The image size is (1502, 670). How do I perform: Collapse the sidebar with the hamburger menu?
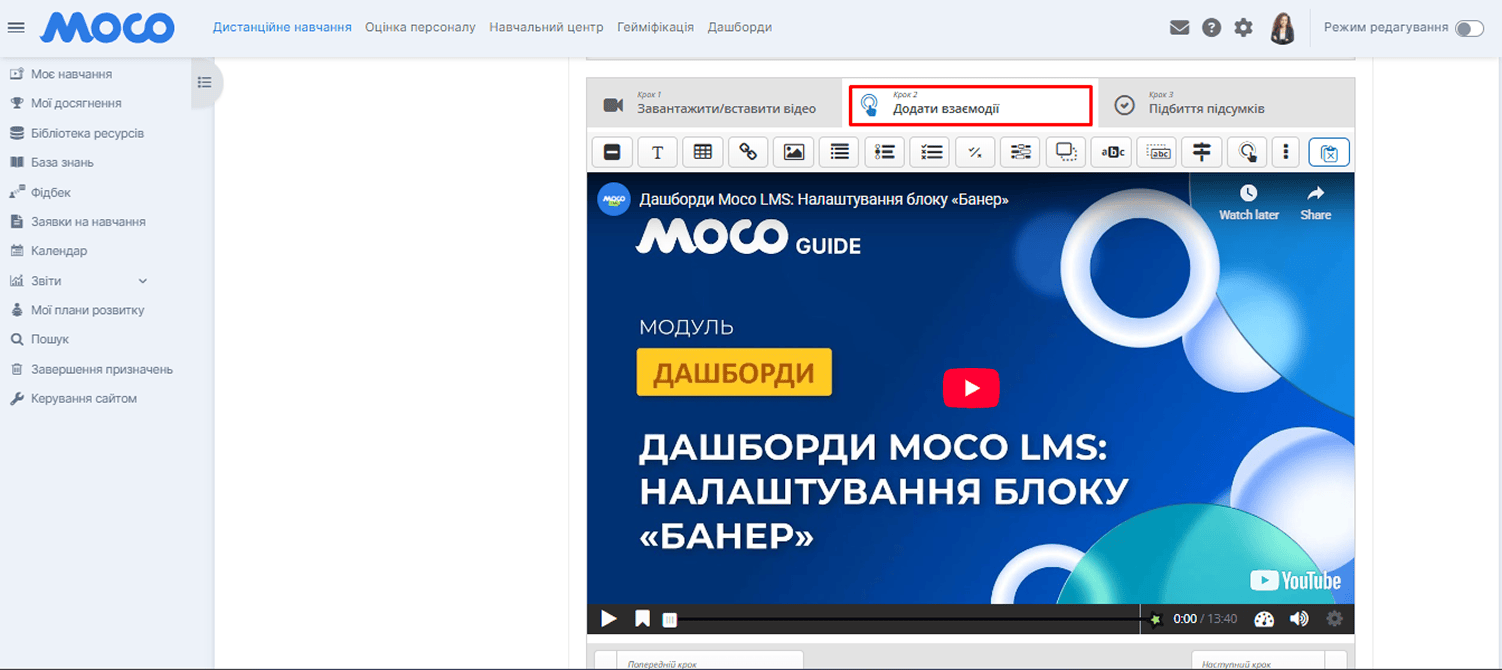(x=16, y=28)
